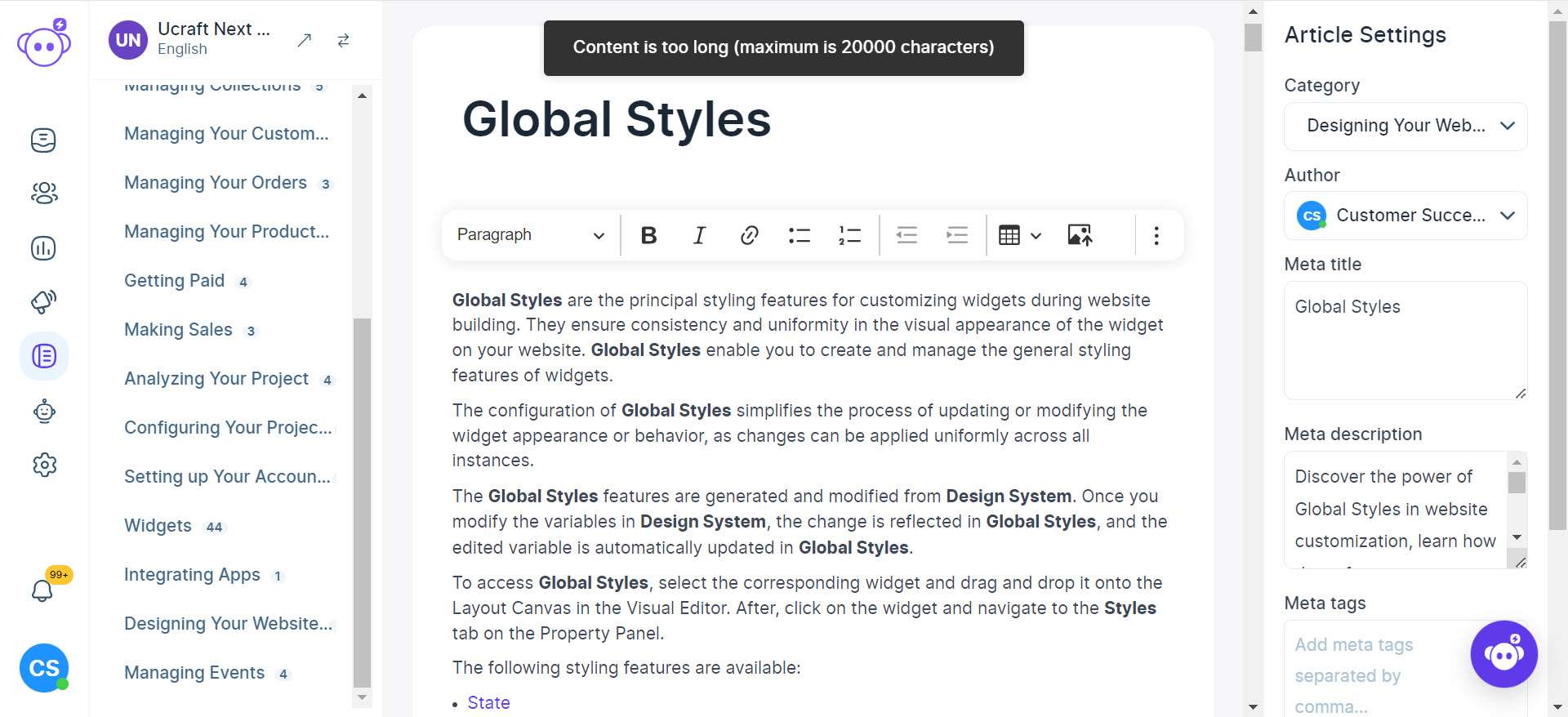Screen dimensions: 1568x717
Task: Insert a hyperlink
Action: [x=749, y=235]
